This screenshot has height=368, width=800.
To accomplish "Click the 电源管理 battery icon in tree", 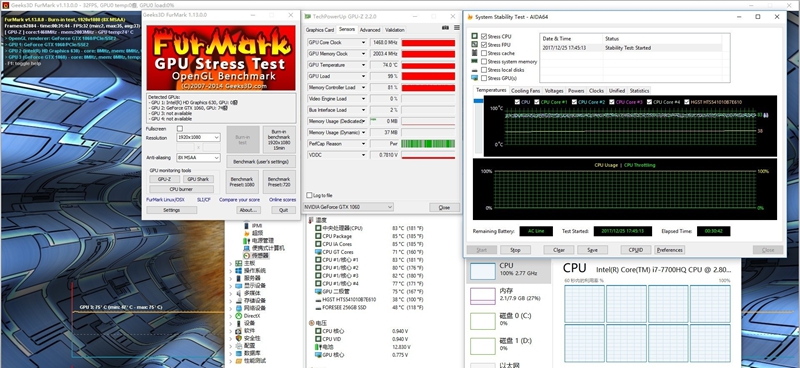I will point(246,240).
